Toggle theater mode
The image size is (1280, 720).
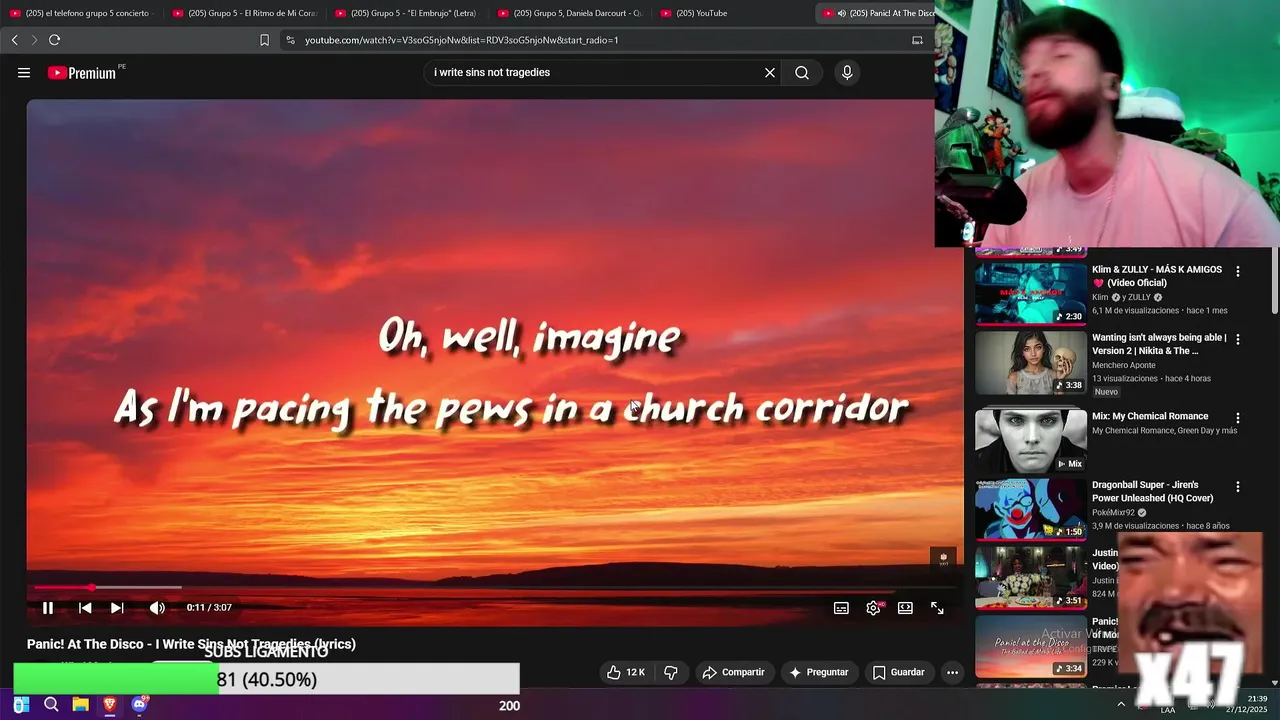(x=905, y=608)
